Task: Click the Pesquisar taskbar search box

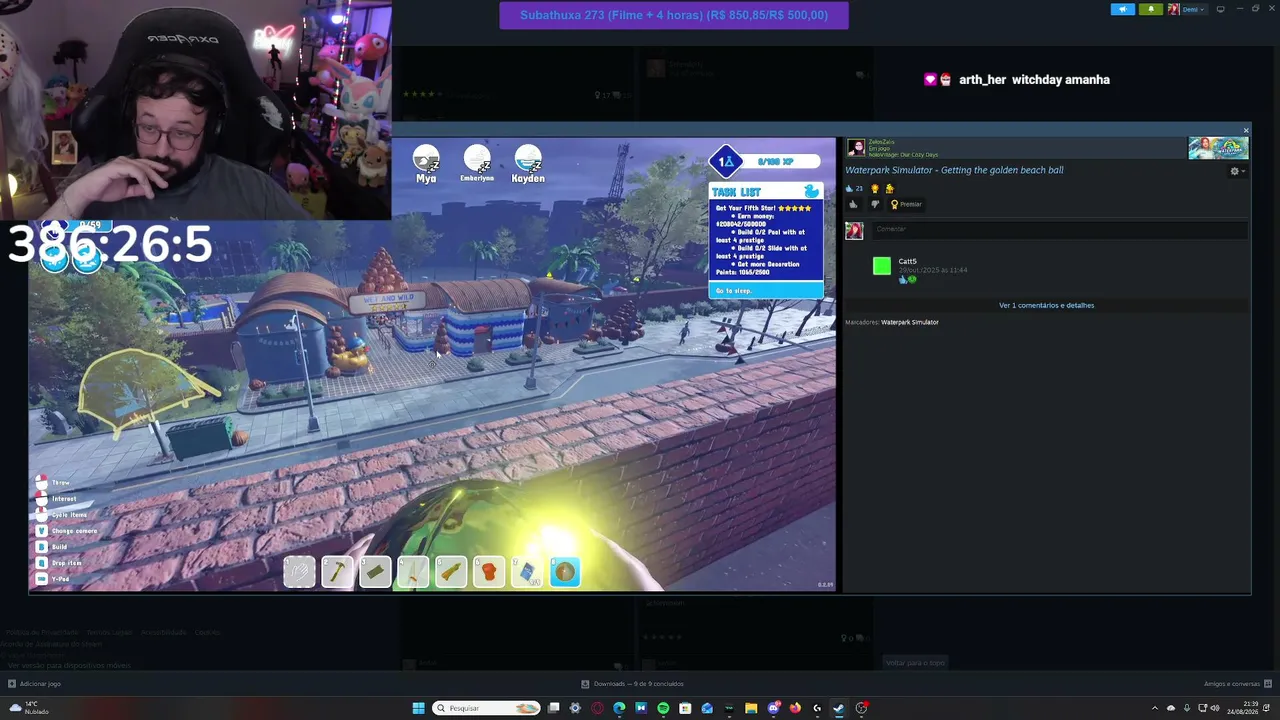Action: point(487,708)
